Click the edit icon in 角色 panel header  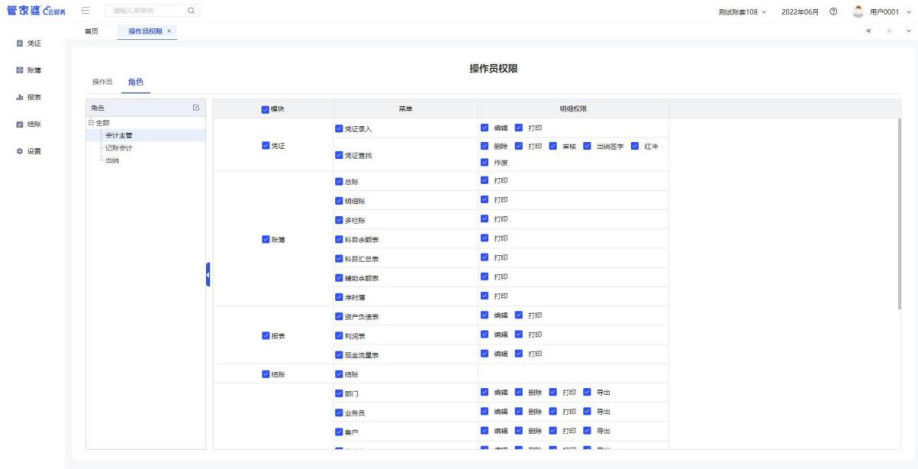point(196,107)
